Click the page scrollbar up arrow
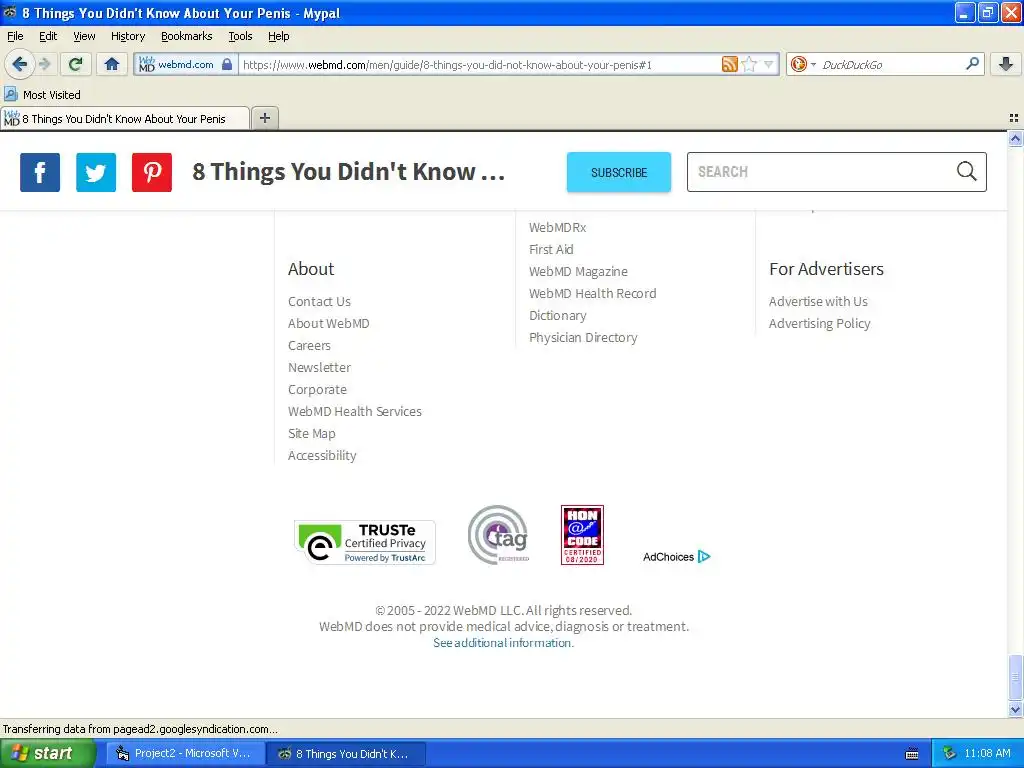1024x768 pixels. pyautogui.click(x=1015, y=138)
